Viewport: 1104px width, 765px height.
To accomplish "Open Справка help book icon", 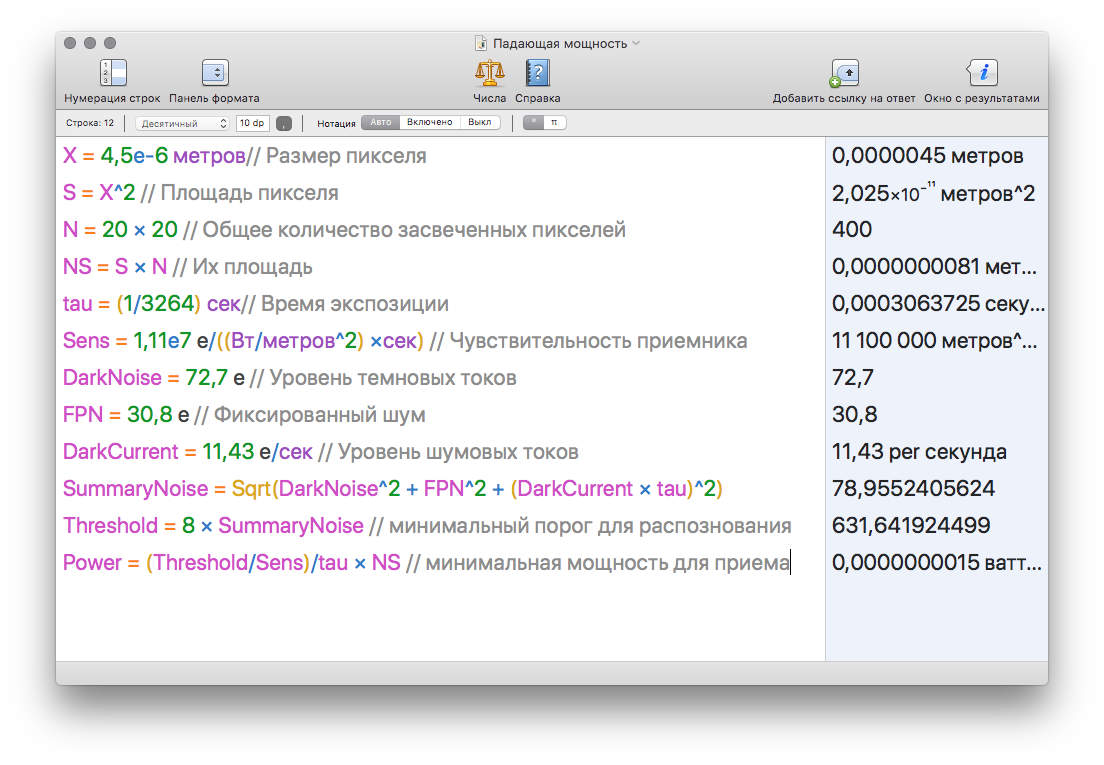I will point(537,72).
